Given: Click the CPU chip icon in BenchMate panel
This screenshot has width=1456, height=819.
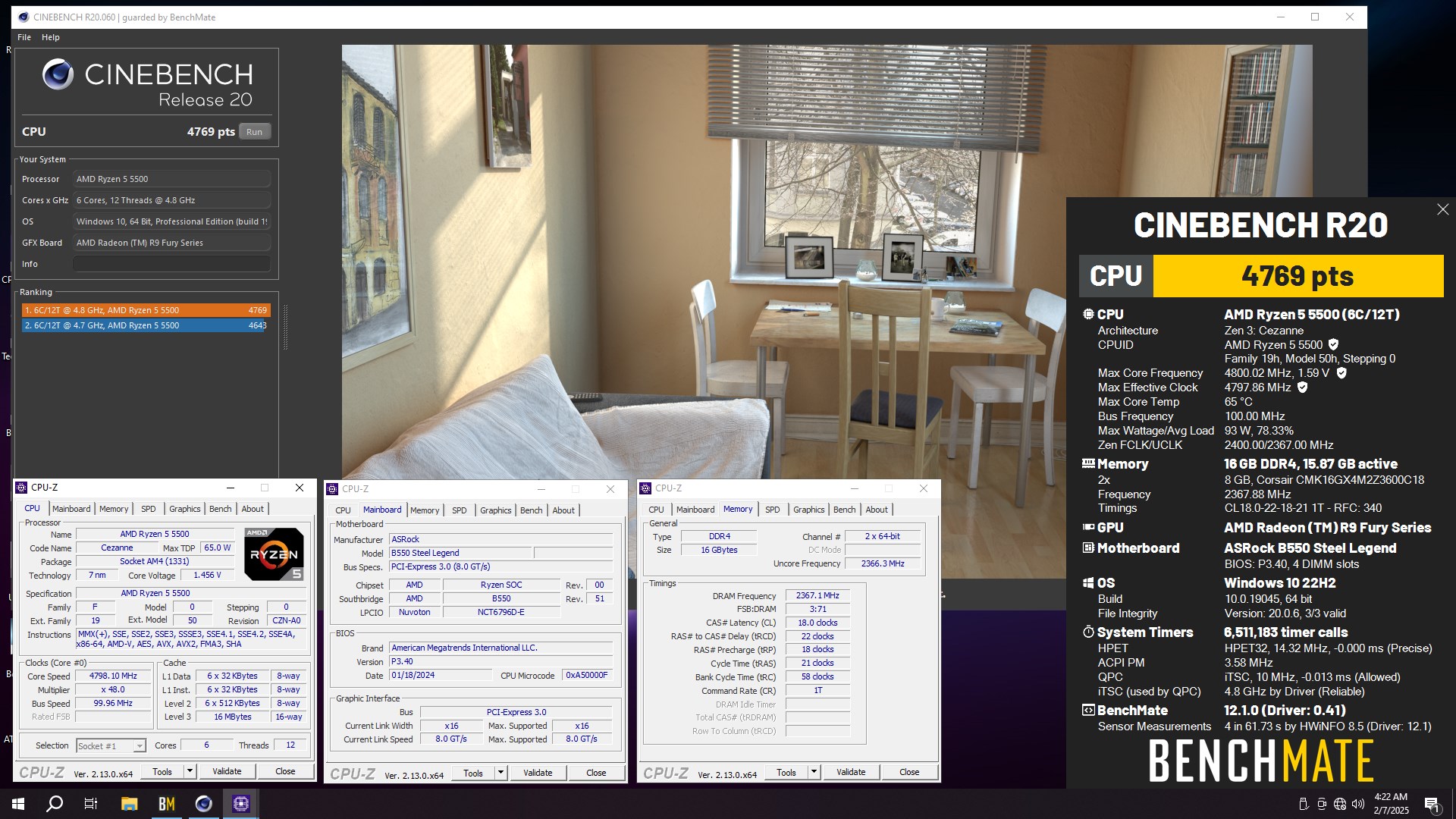Looking at the screenshot, I should coord(1088,314).
